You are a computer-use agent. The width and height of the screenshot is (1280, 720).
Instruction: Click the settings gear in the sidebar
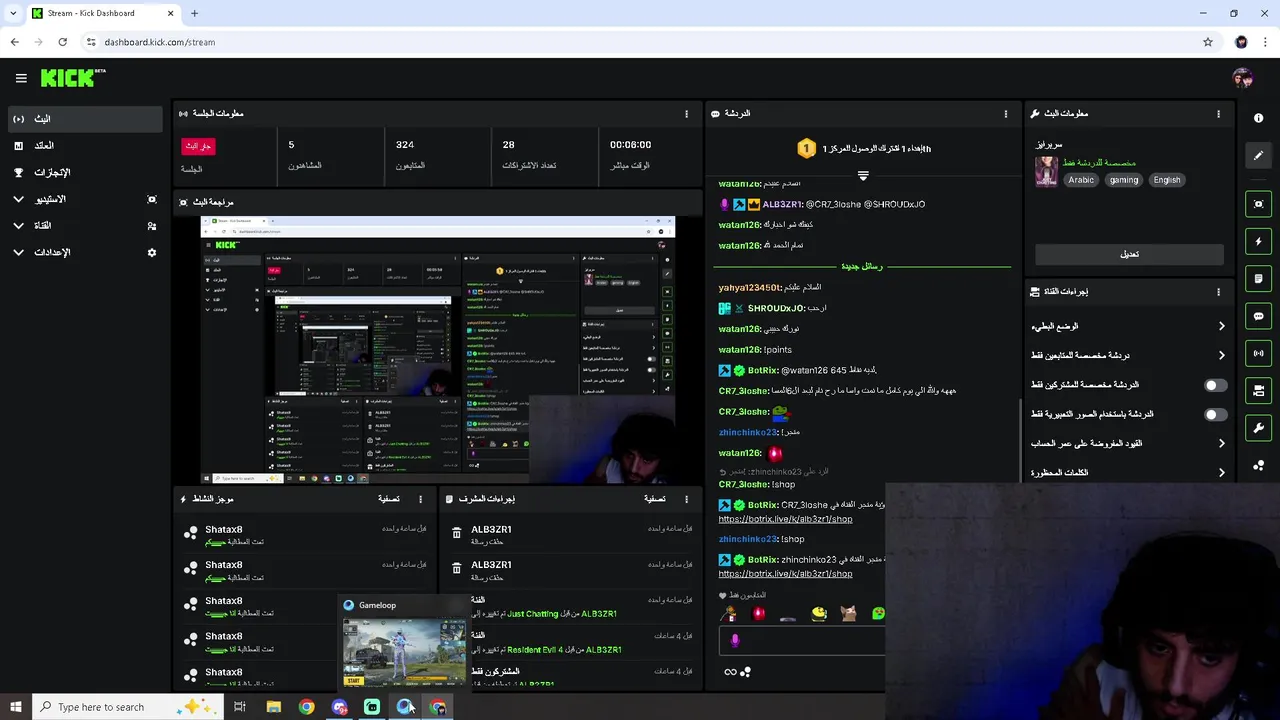click(152, 253)
